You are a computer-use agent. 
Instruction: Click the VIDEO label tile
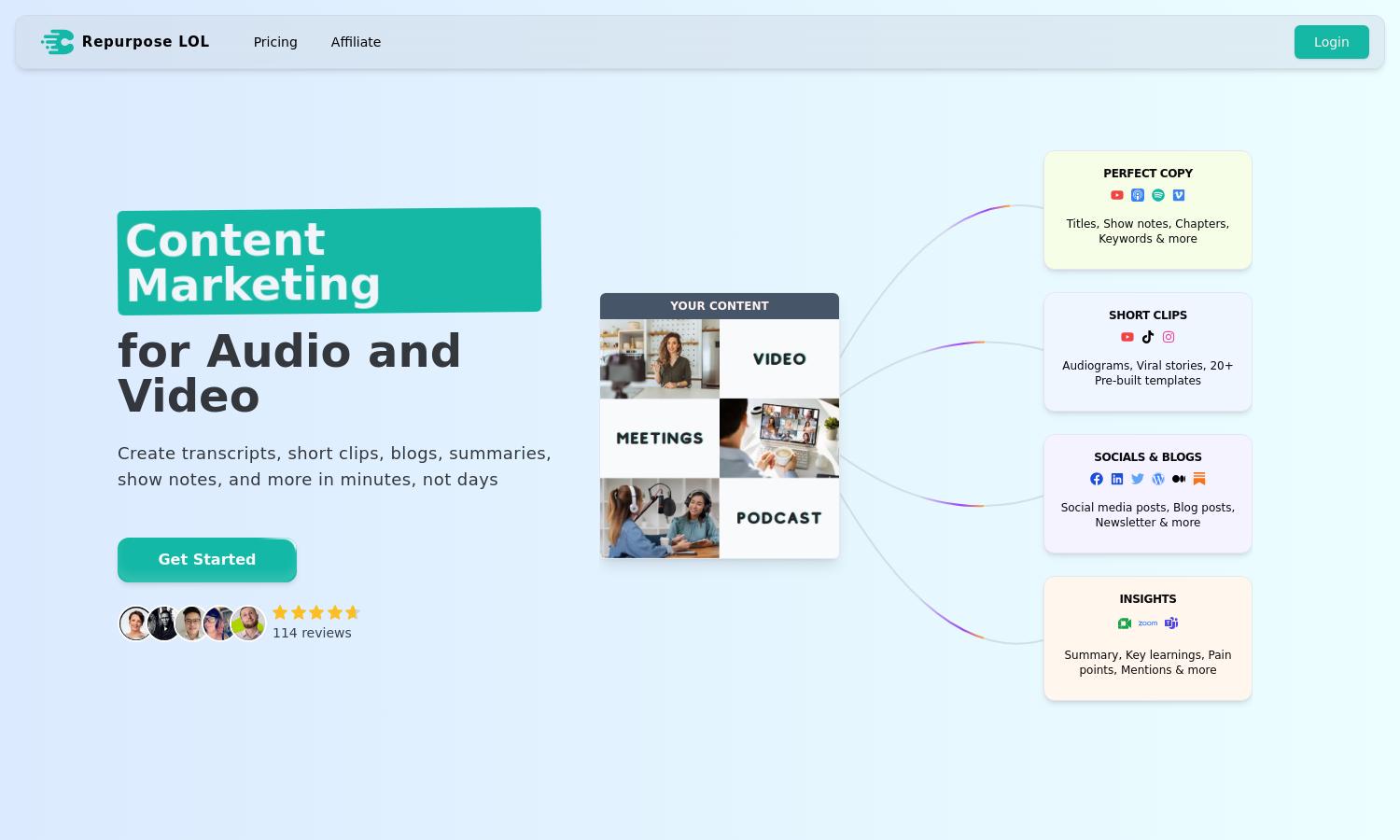click(779, 358)
